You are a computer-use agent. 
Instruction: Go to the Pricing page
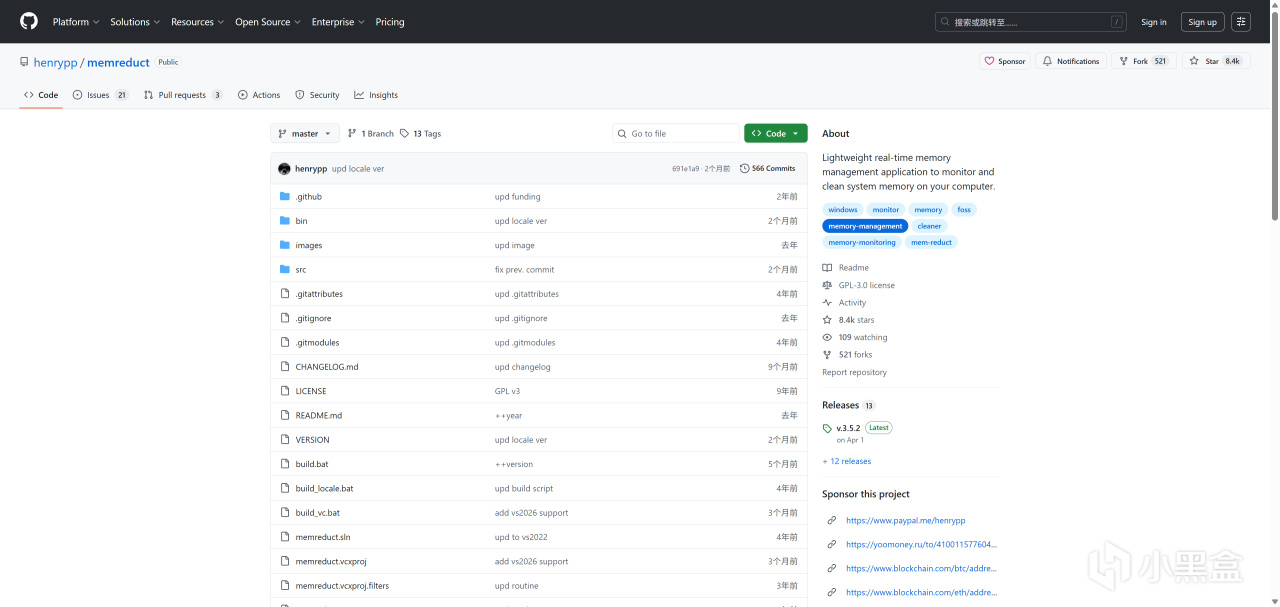coord(390,22)
